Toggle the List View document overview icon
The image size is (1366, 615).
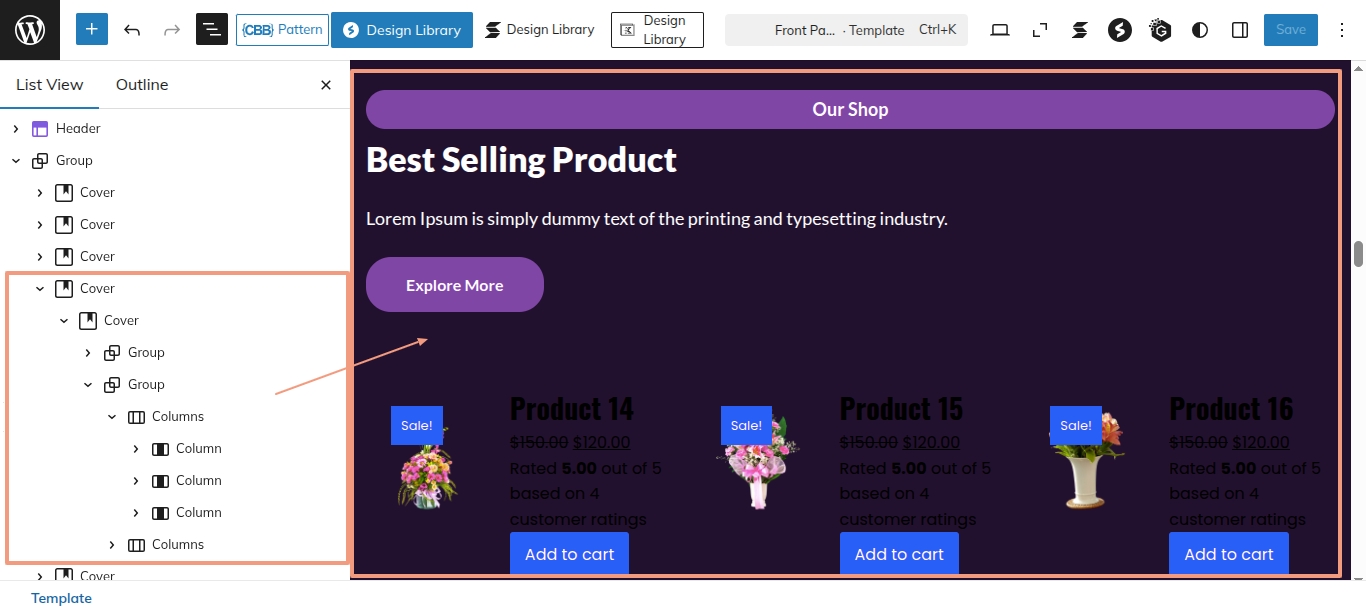(x=211, y=30)
